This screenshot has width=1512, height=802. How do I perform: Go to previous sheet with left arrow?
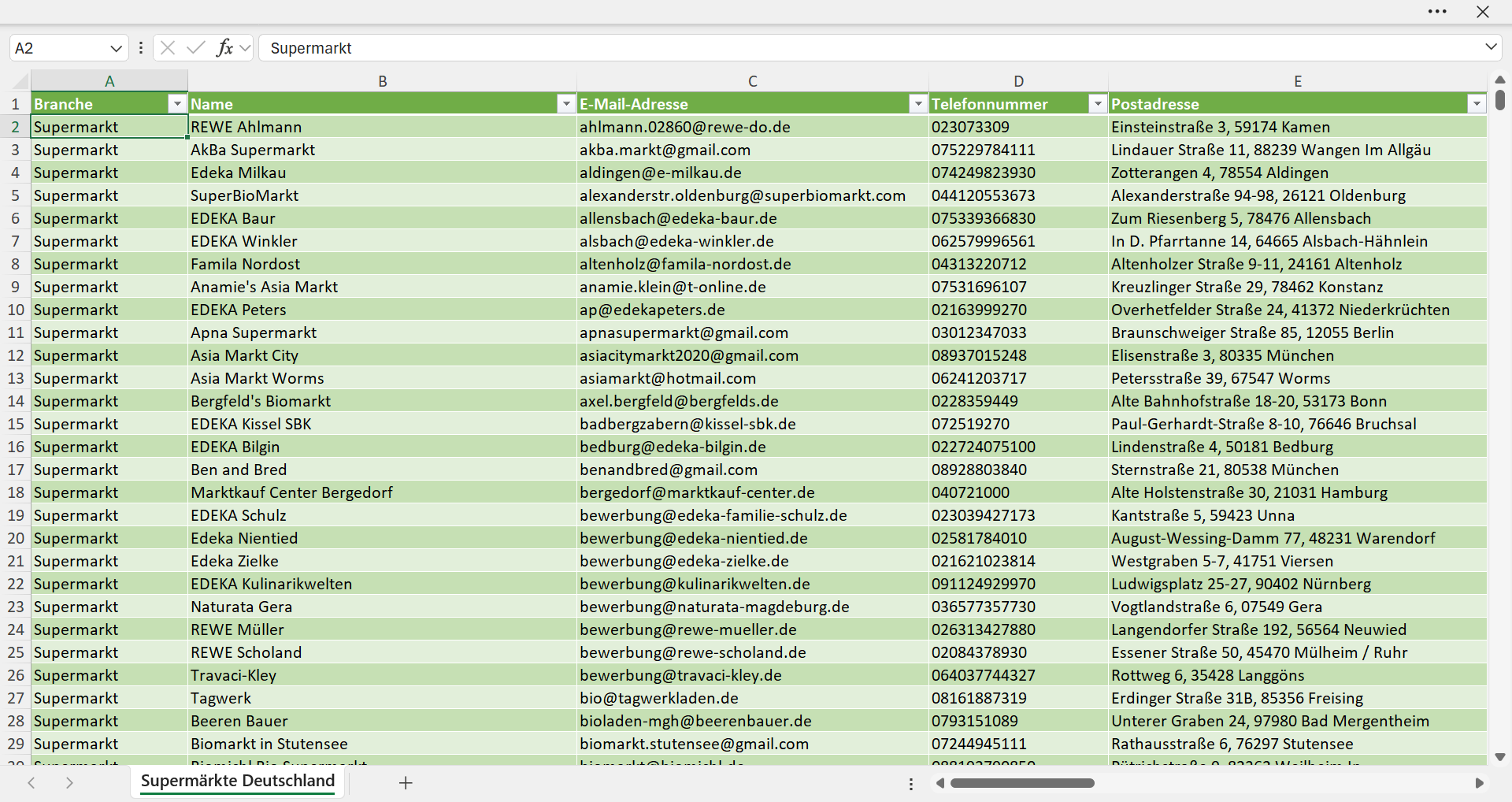tap(31, 782)
